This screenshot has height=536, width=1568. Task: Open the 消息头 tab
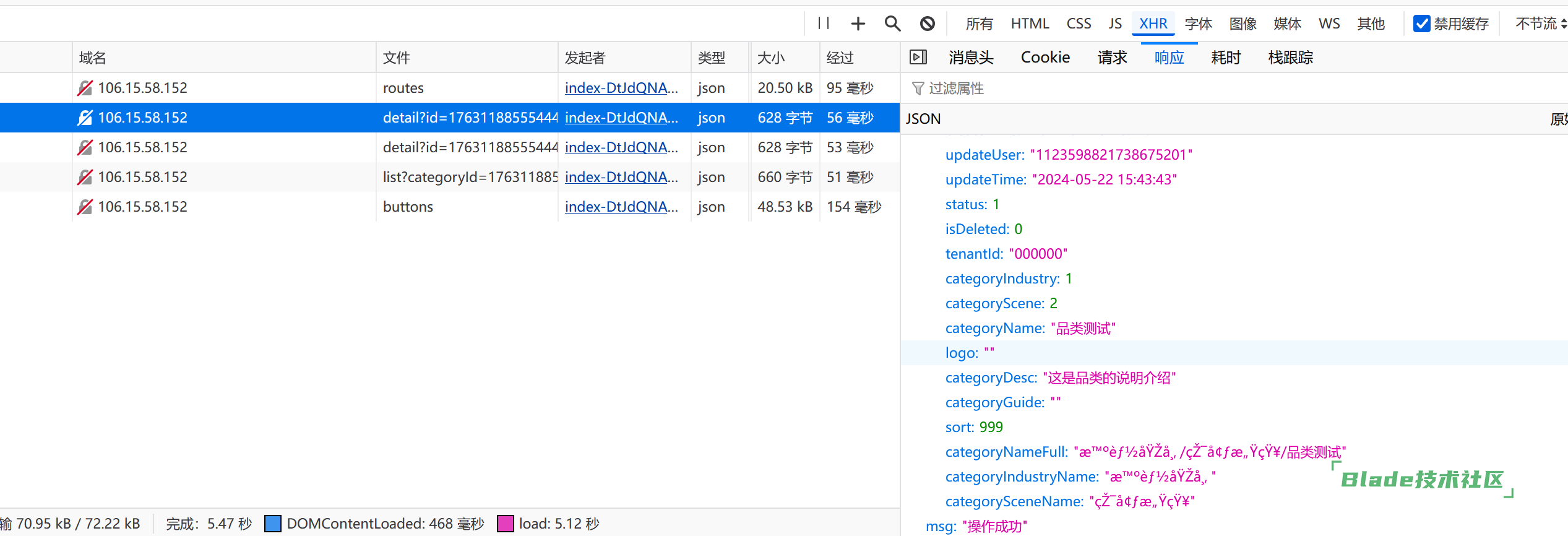(x=971, y=58)
